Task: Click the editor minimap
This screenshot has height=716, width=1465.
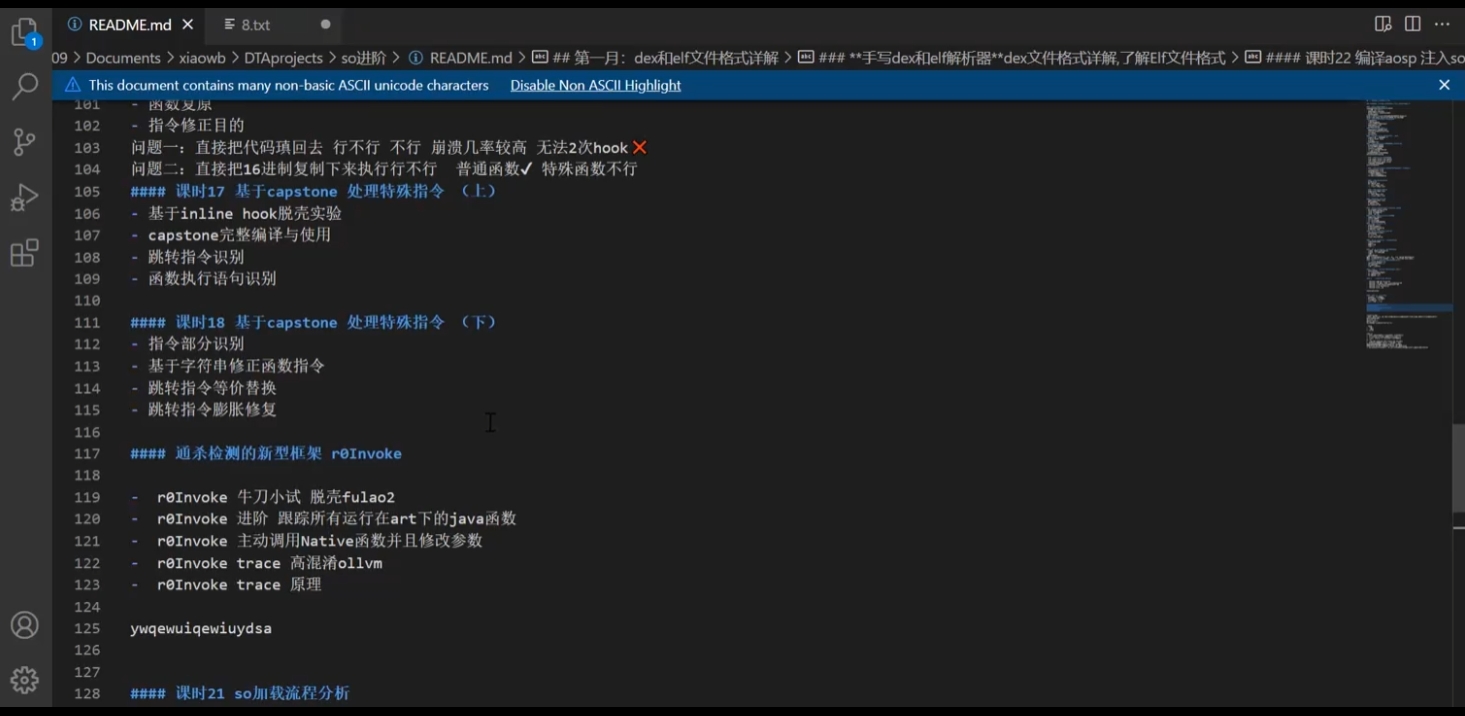Action: click(x=1408, y=220)
